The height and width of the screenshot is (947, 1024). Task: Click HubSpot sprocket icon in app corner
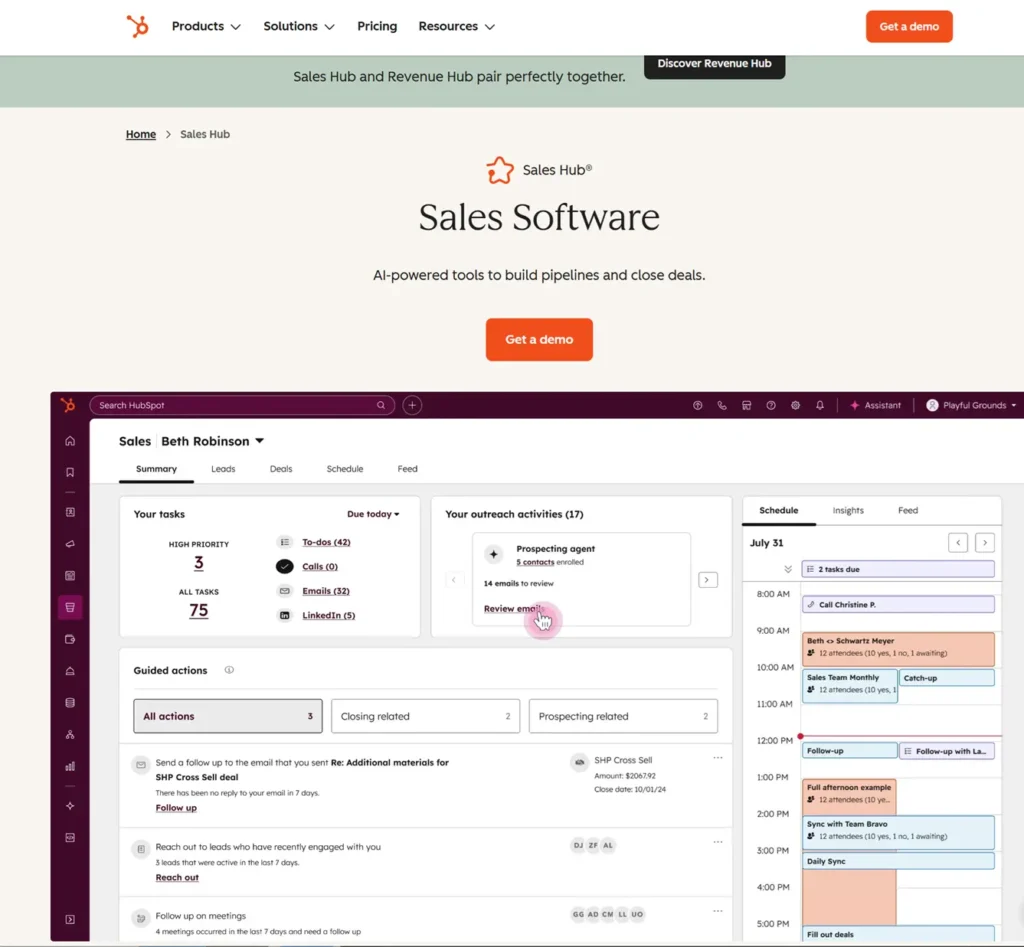(68, 405)
